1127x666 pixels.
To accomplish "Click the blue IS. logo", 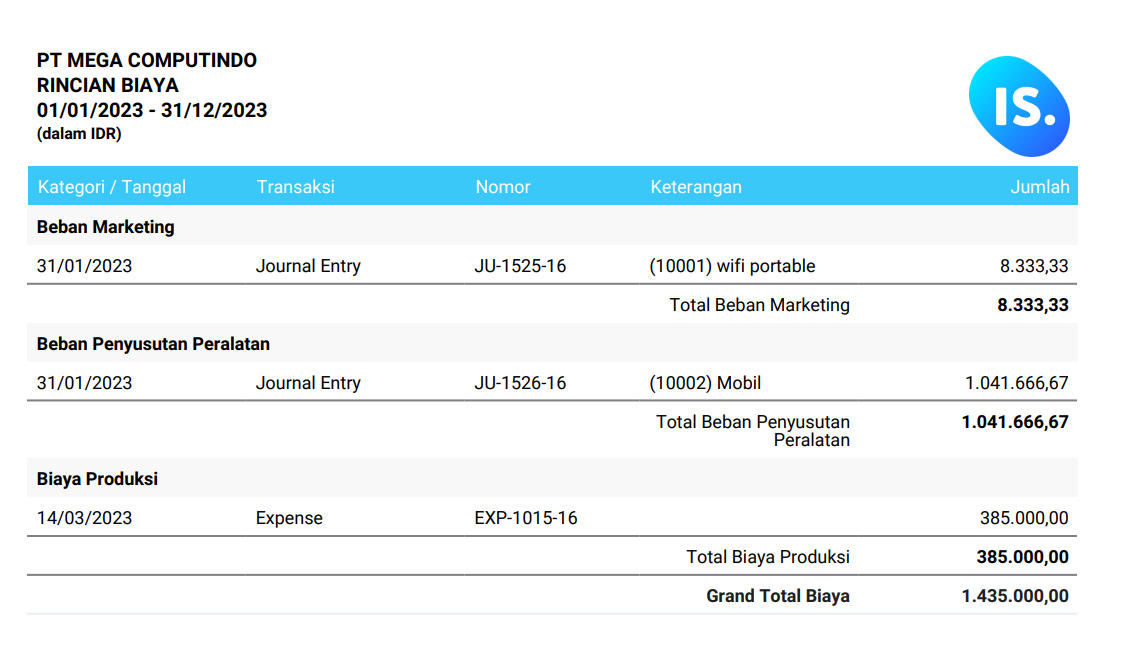I will [x=1018, y=106].
